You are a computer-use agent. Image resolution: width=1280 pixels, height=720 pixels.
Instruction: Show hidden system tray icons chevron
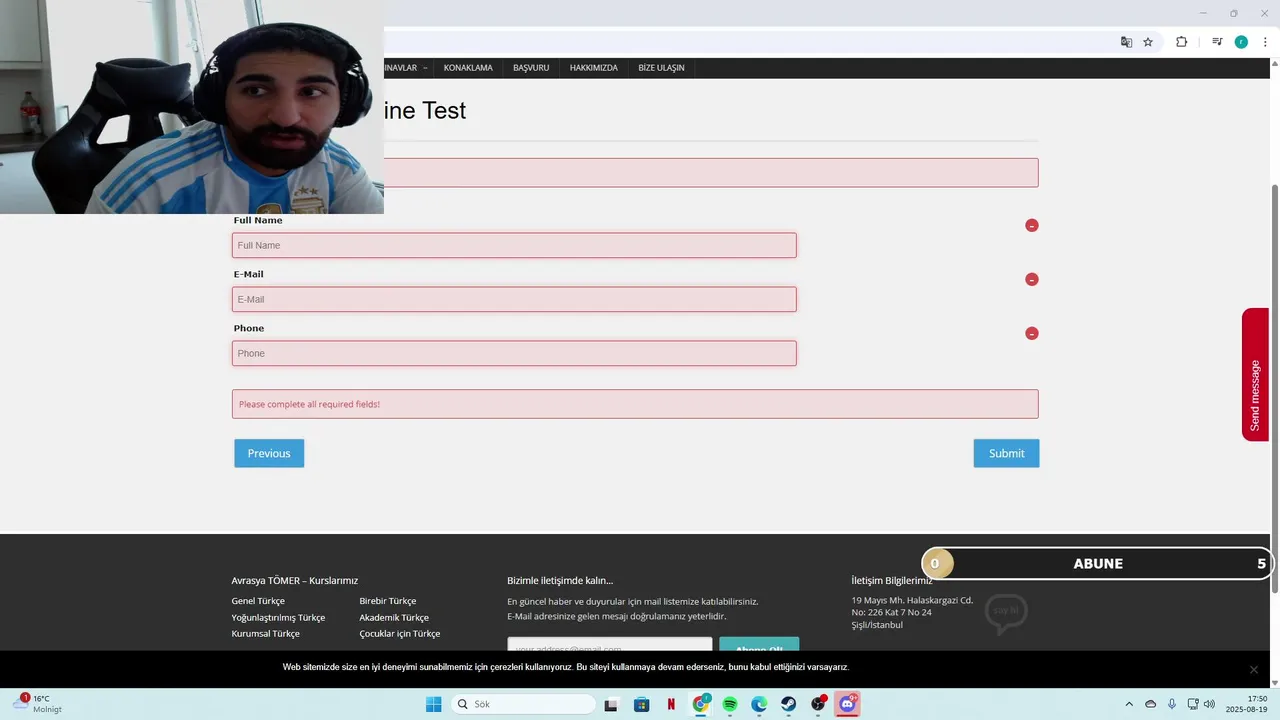(1129, 704)
